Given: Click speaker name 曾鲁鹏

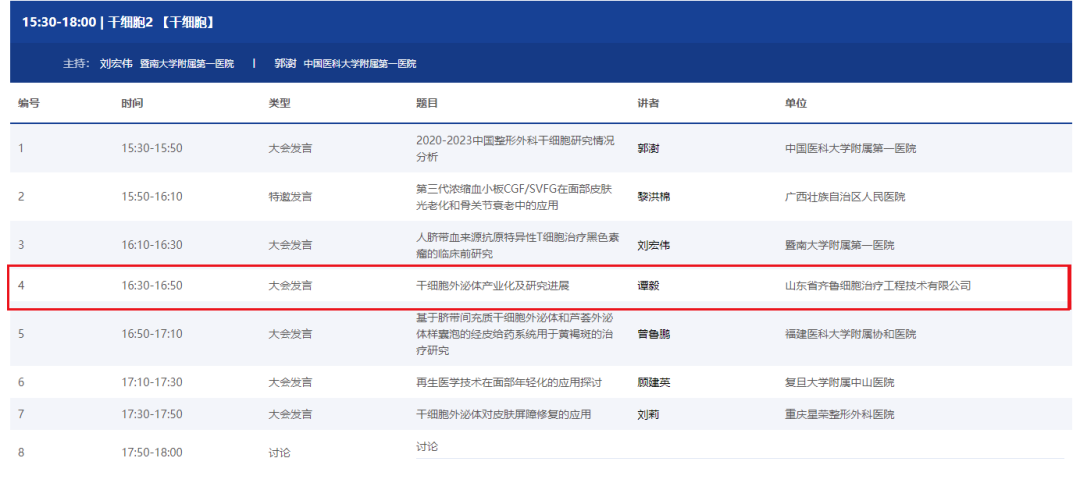Looking at the screenshot, I should pyautogui.click(x=654, y=334).
